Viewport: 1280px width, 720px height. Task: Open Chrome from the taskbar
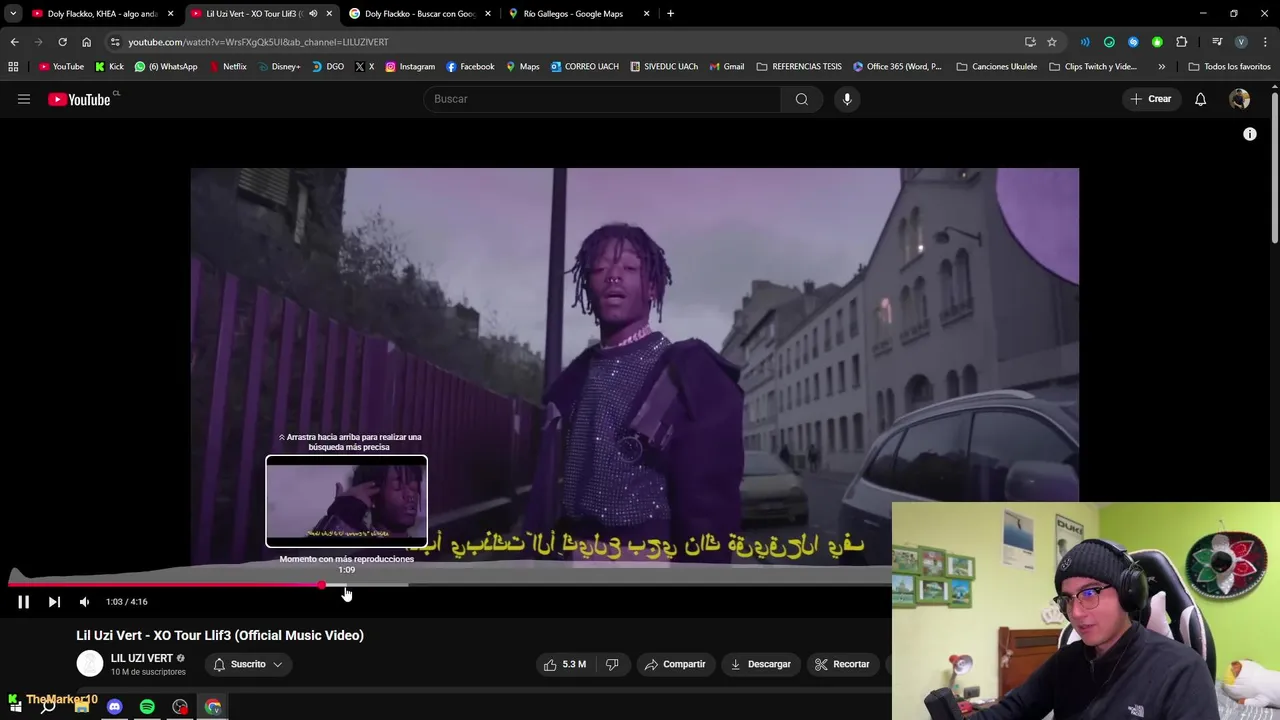click(213, 707)
